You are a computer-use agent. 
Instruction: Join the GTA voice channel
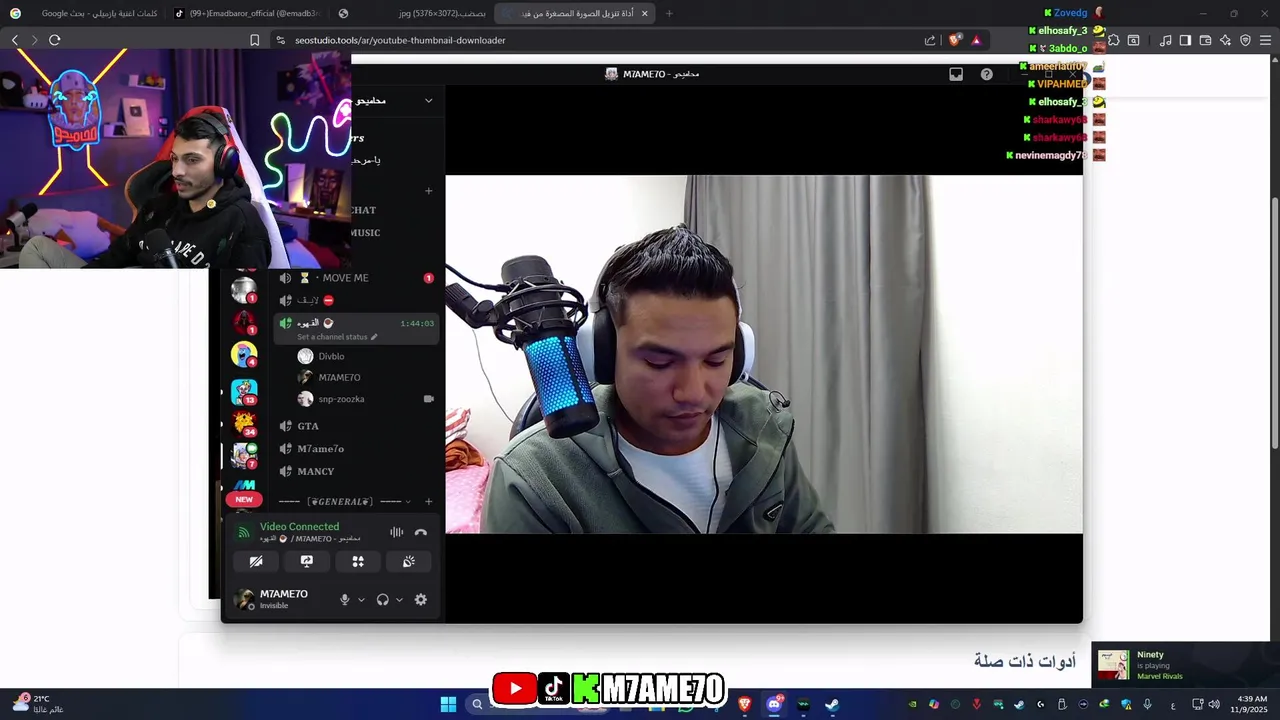(357, 426)
